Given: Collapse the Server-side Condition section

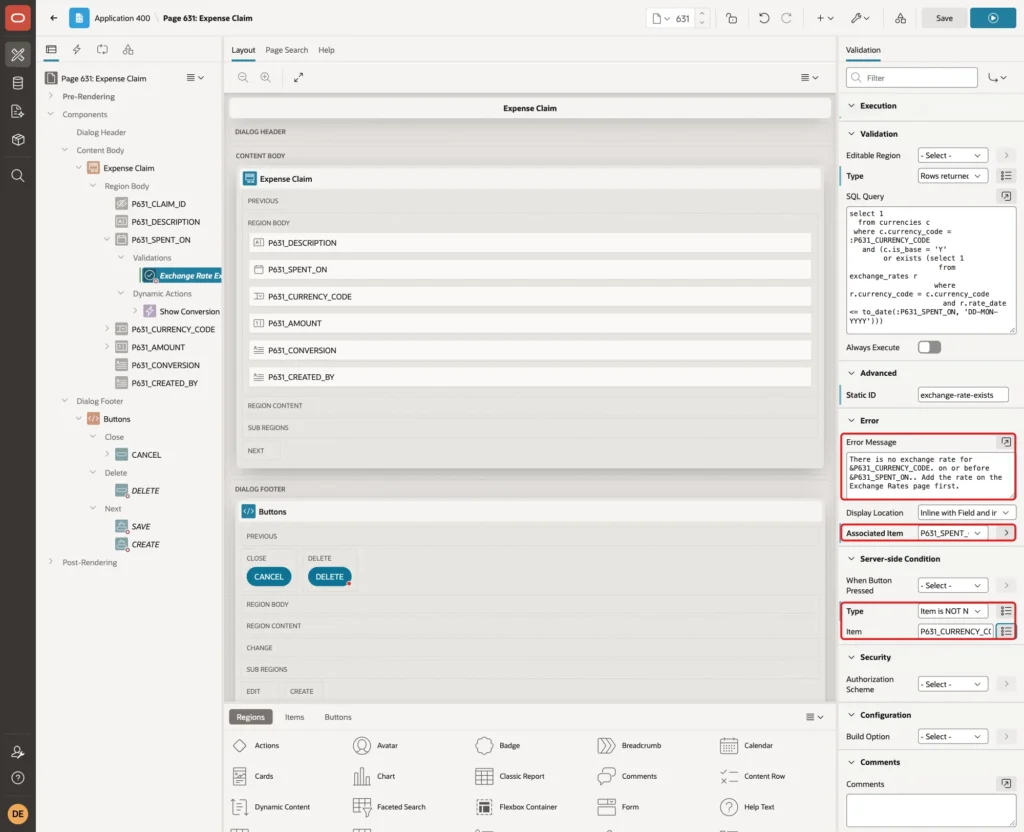Looking at the screenshot, I should (x=851, y=559).
